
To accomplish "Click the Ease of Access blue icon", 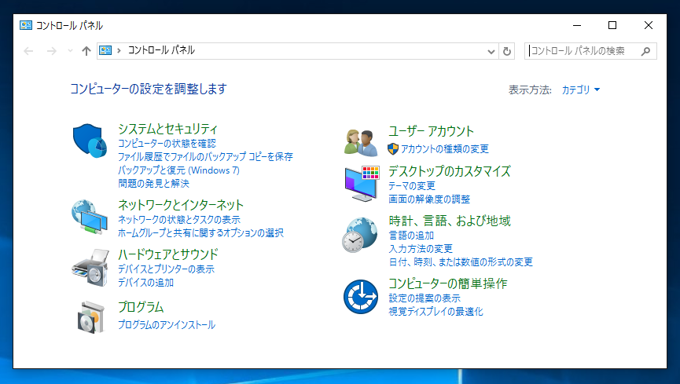I will [361, 297].
